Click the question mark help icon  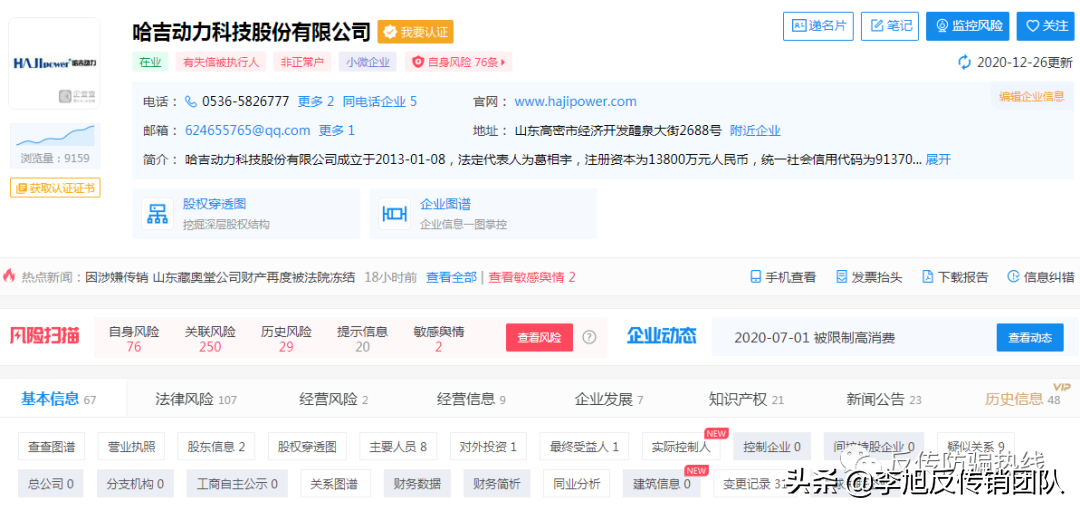coord(589,337)
